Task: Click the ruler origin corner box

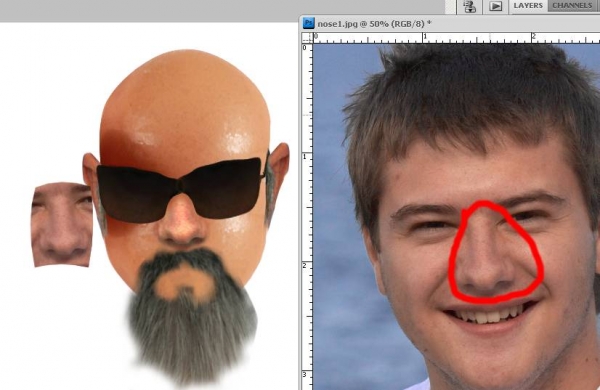Action: tap(307, 38)
